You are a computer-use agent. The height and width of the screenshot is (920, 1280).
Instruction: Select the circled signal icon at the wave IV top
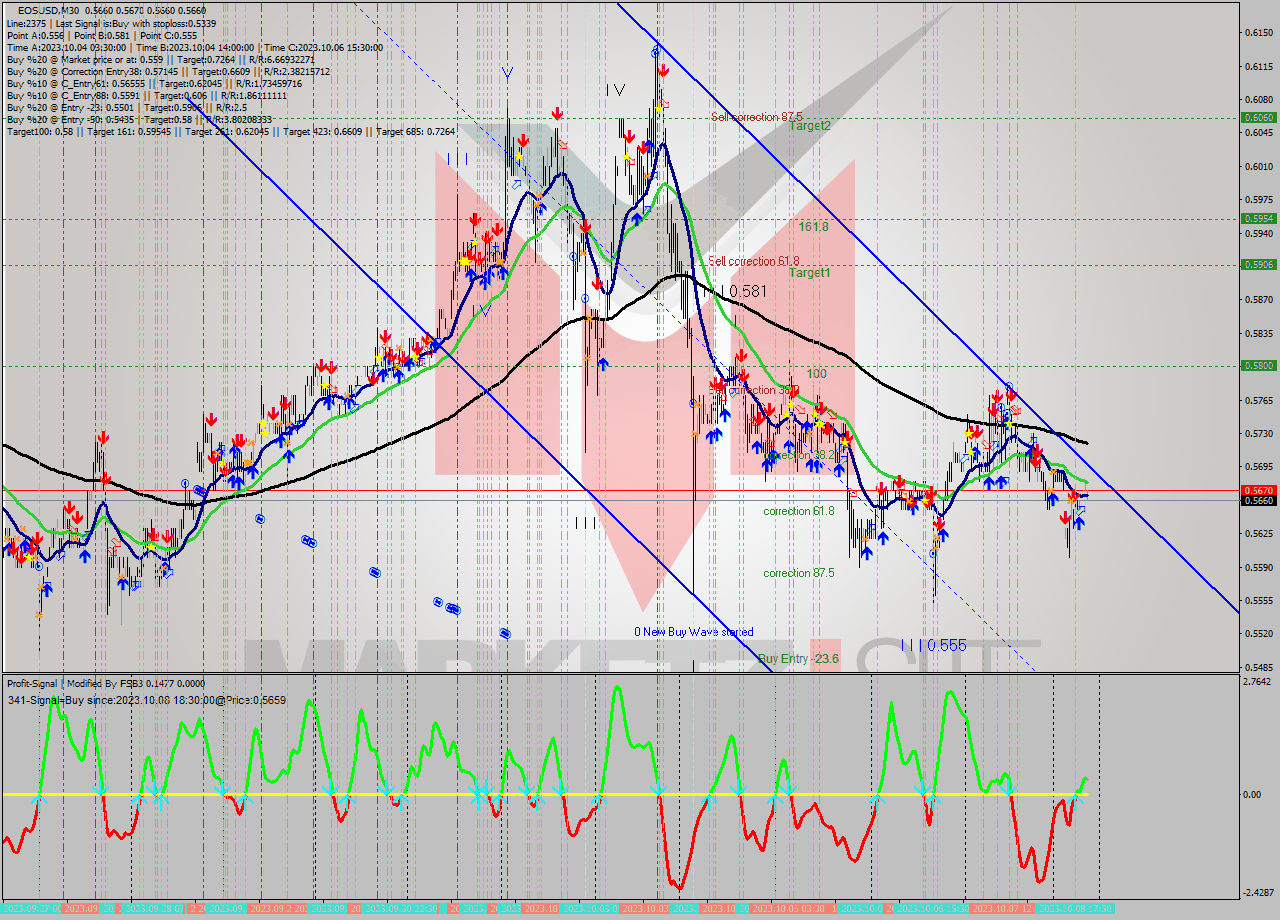(x=654, y=50)
